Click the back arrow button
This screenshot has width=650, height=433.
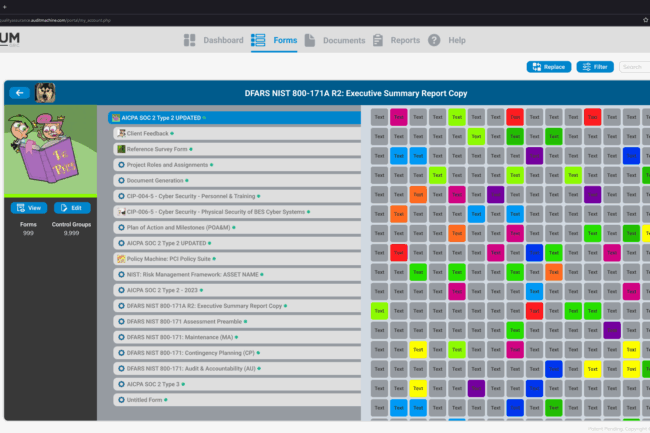(20, 92)
